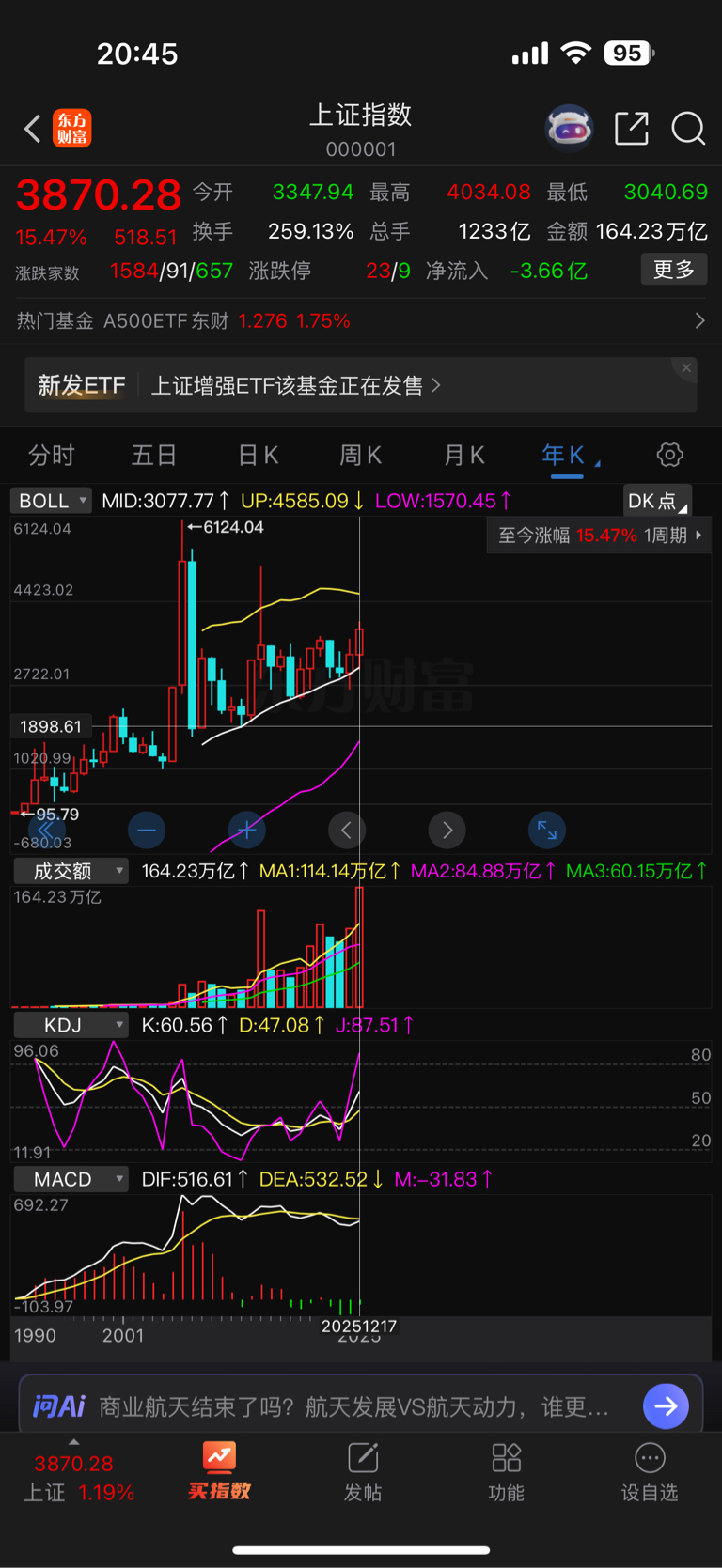Screen dimensions: 722x1568
Task: Open the A500ETF东财 fund link
Action: [227, 321]
